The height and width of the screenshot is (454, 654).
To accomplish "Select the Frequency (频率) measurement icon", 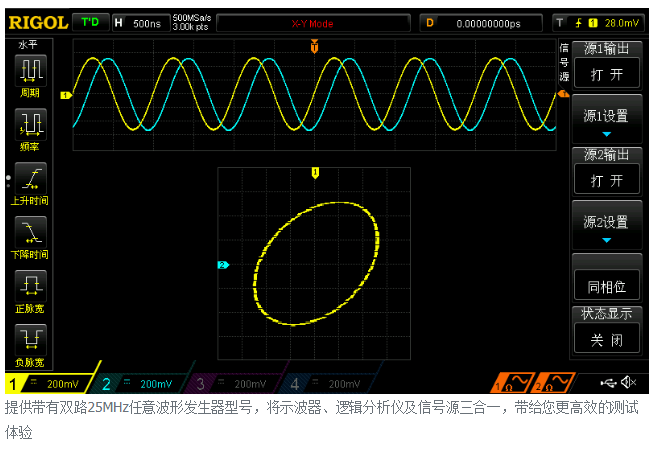I will pyautogui.click(x=30, y=124).
